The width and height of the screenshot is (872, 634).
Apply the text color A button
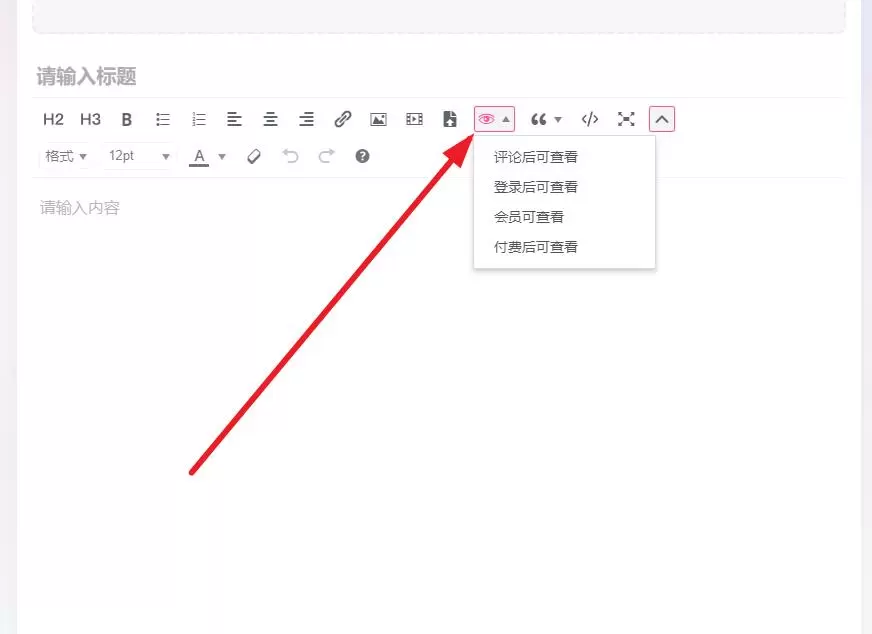pos(199,157)
